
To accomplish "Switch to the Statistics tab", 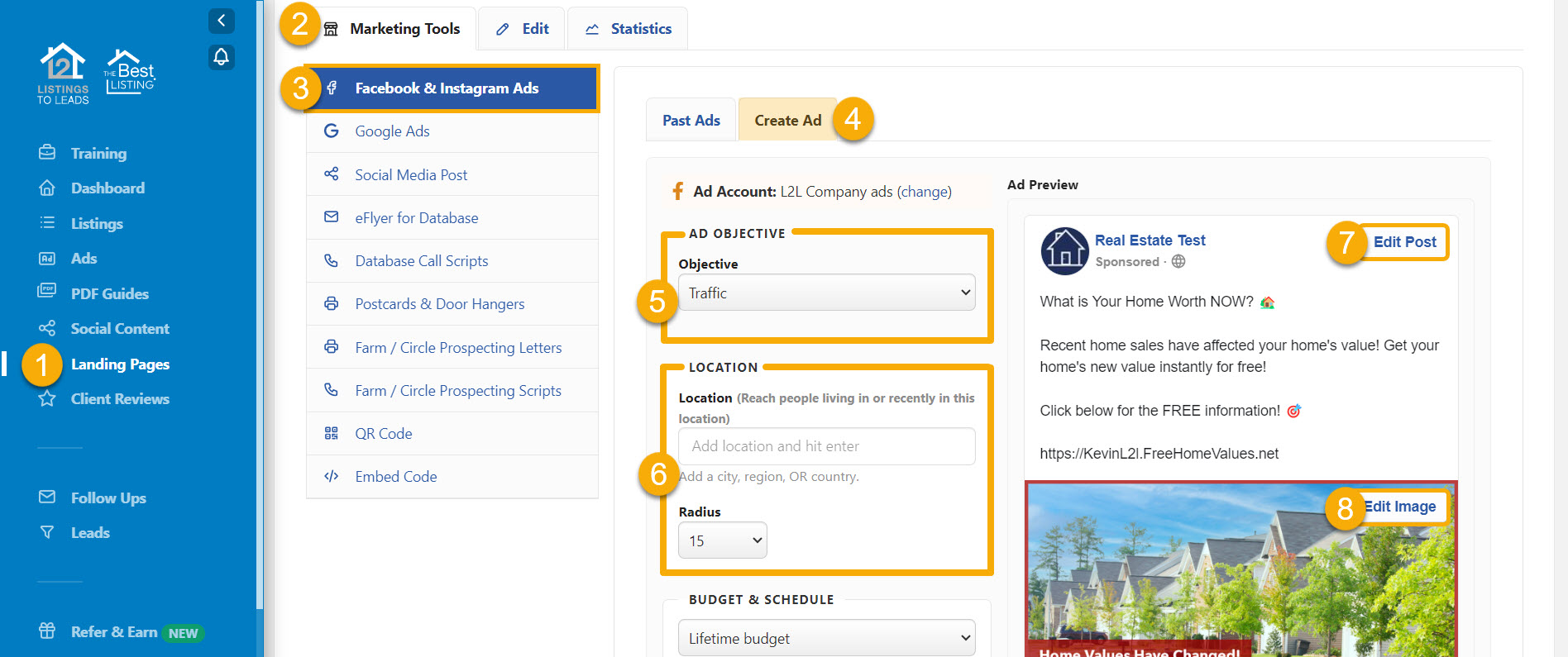I will (x=629, y=29).
